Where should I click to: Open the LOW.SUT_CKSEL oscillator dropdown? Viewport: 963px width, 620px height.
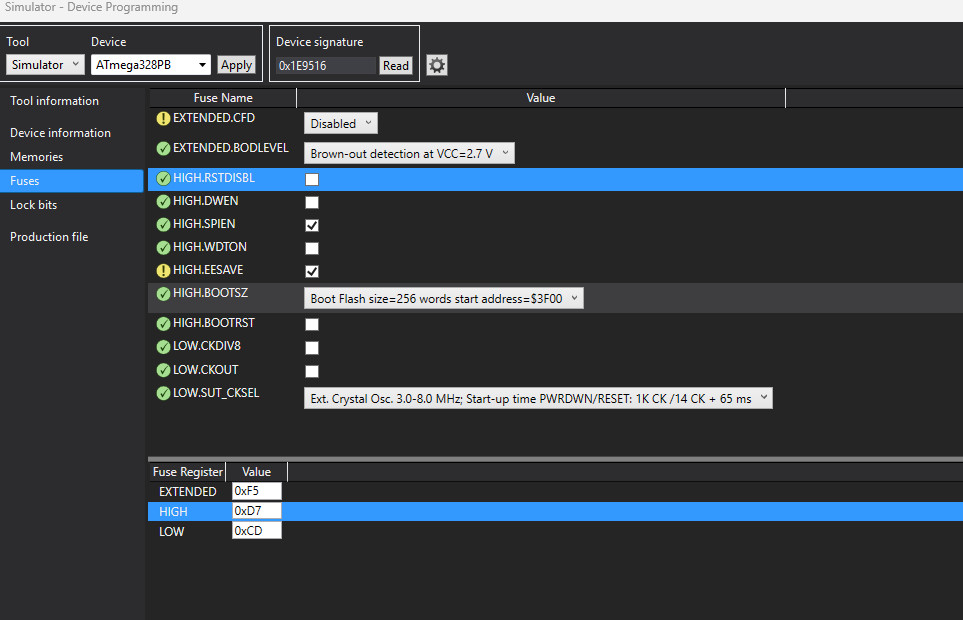point(538,398)
